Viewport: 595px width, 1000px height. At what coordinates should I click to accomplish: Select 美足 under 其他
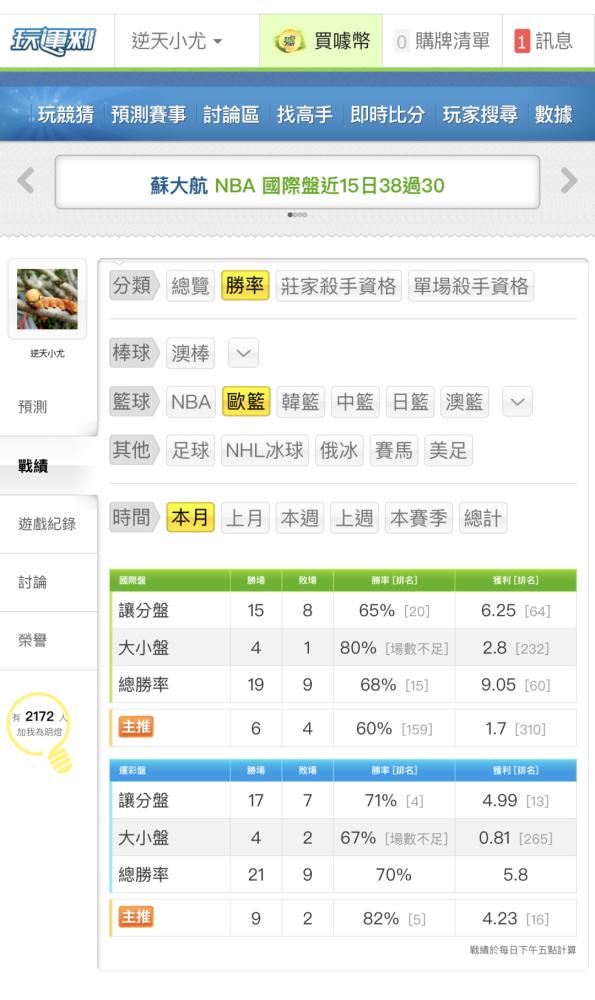coord(448,450)
